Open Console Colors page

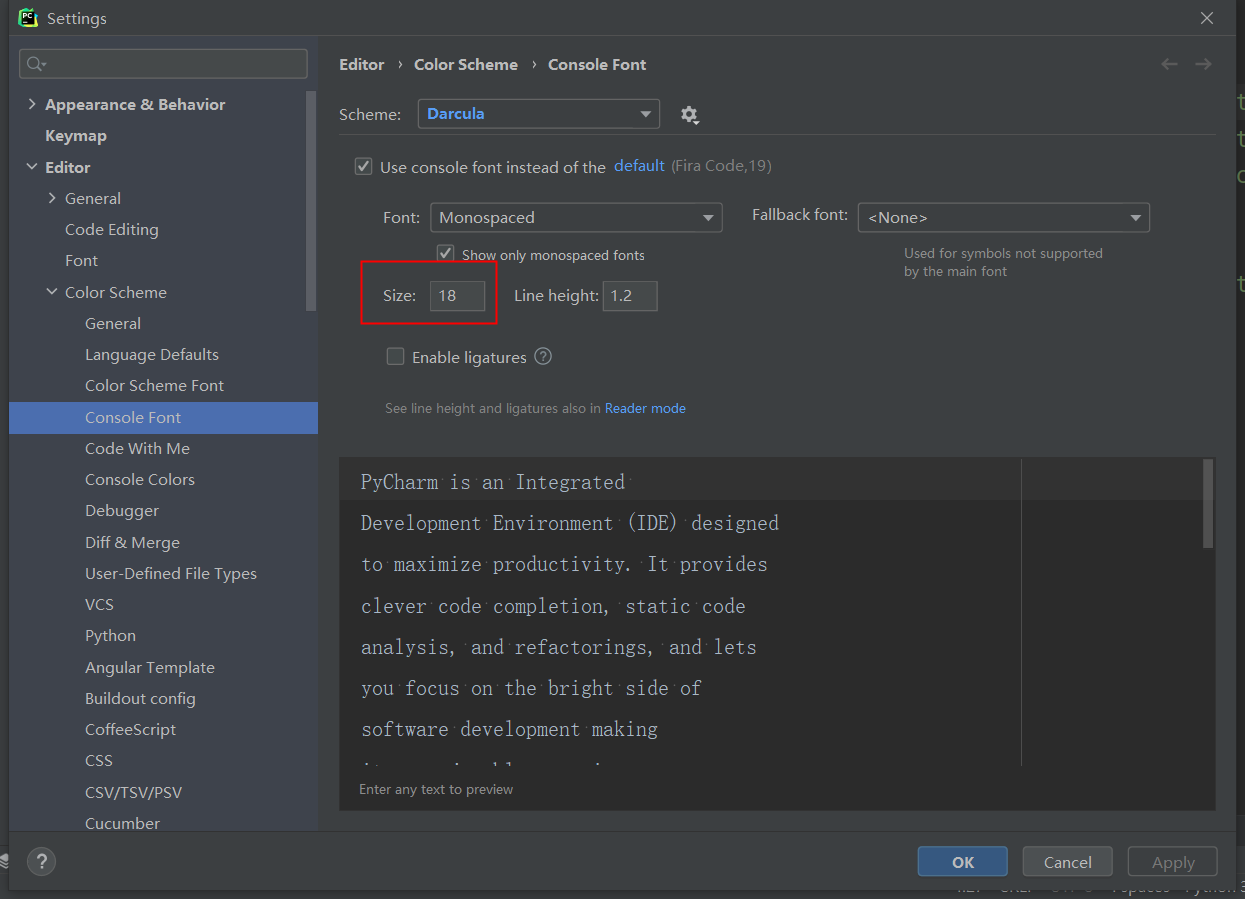[x=140, y=479]
